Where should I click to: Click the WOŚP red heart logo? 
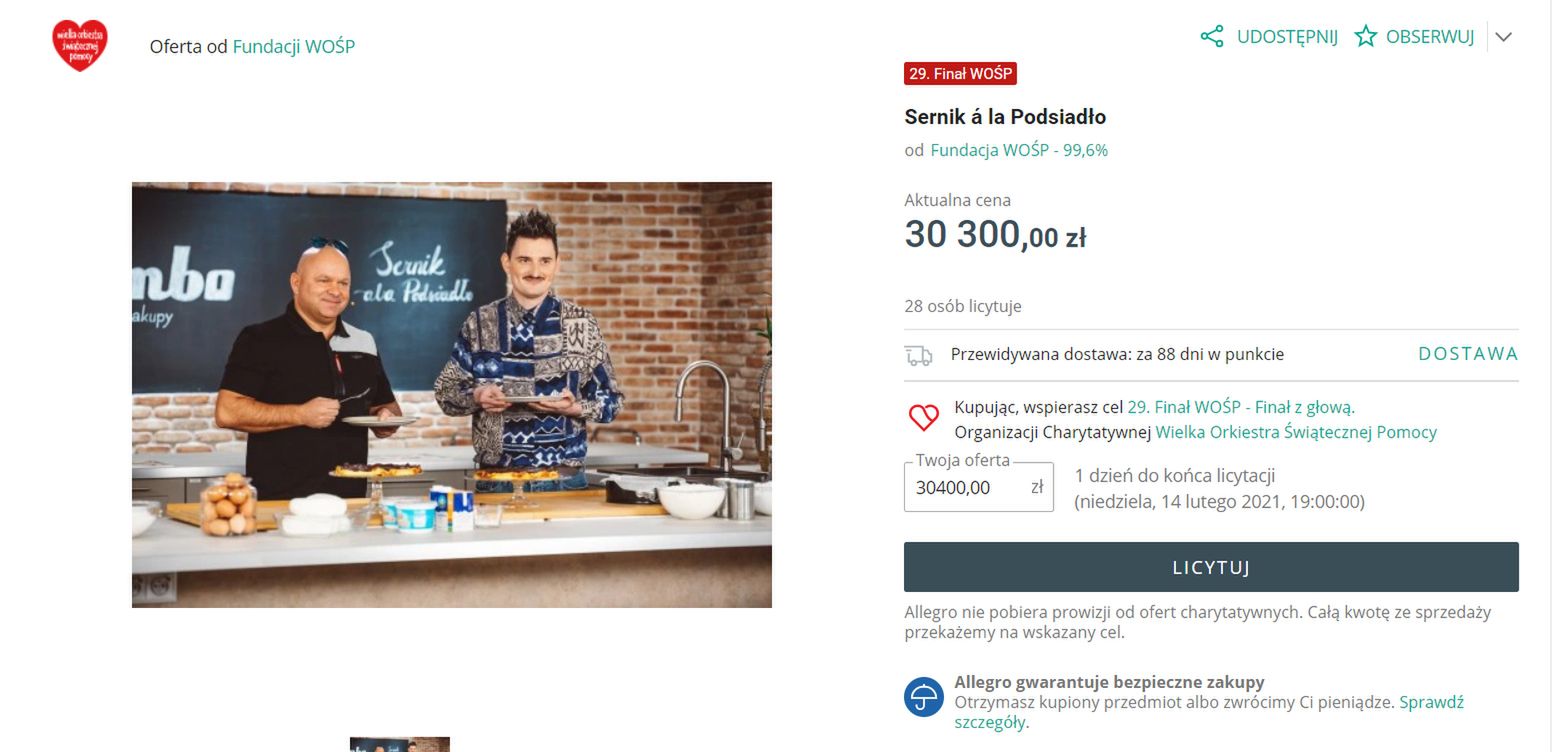coord(80,46)
